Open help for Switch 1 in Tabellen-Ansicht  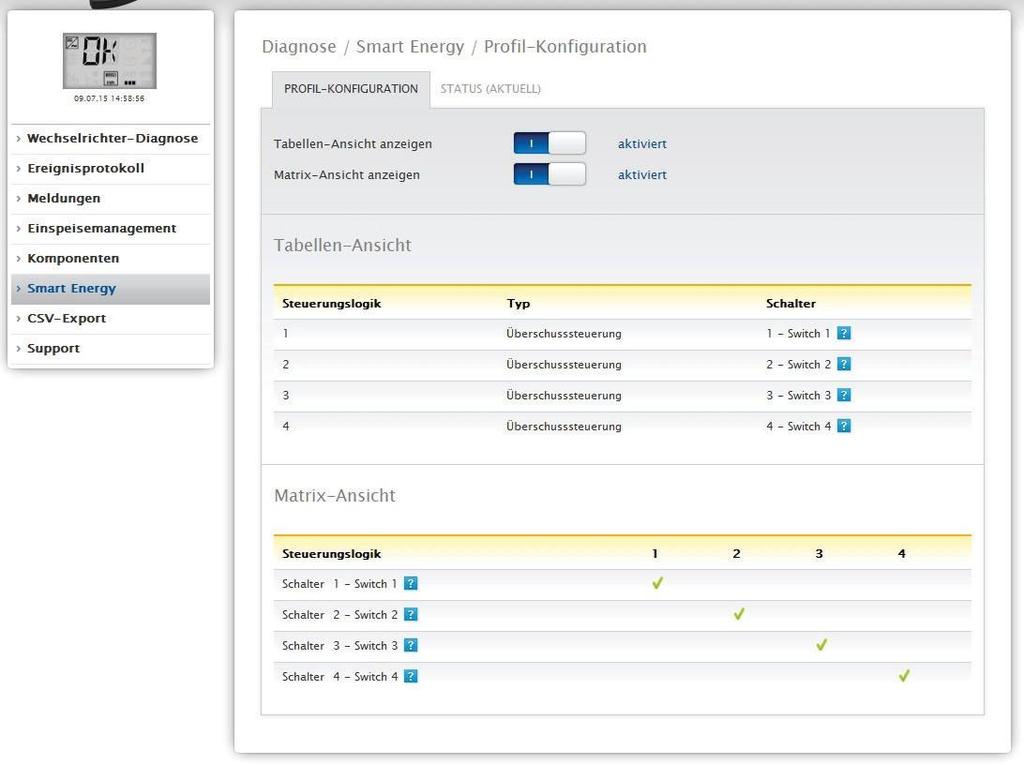pos(844,333)
